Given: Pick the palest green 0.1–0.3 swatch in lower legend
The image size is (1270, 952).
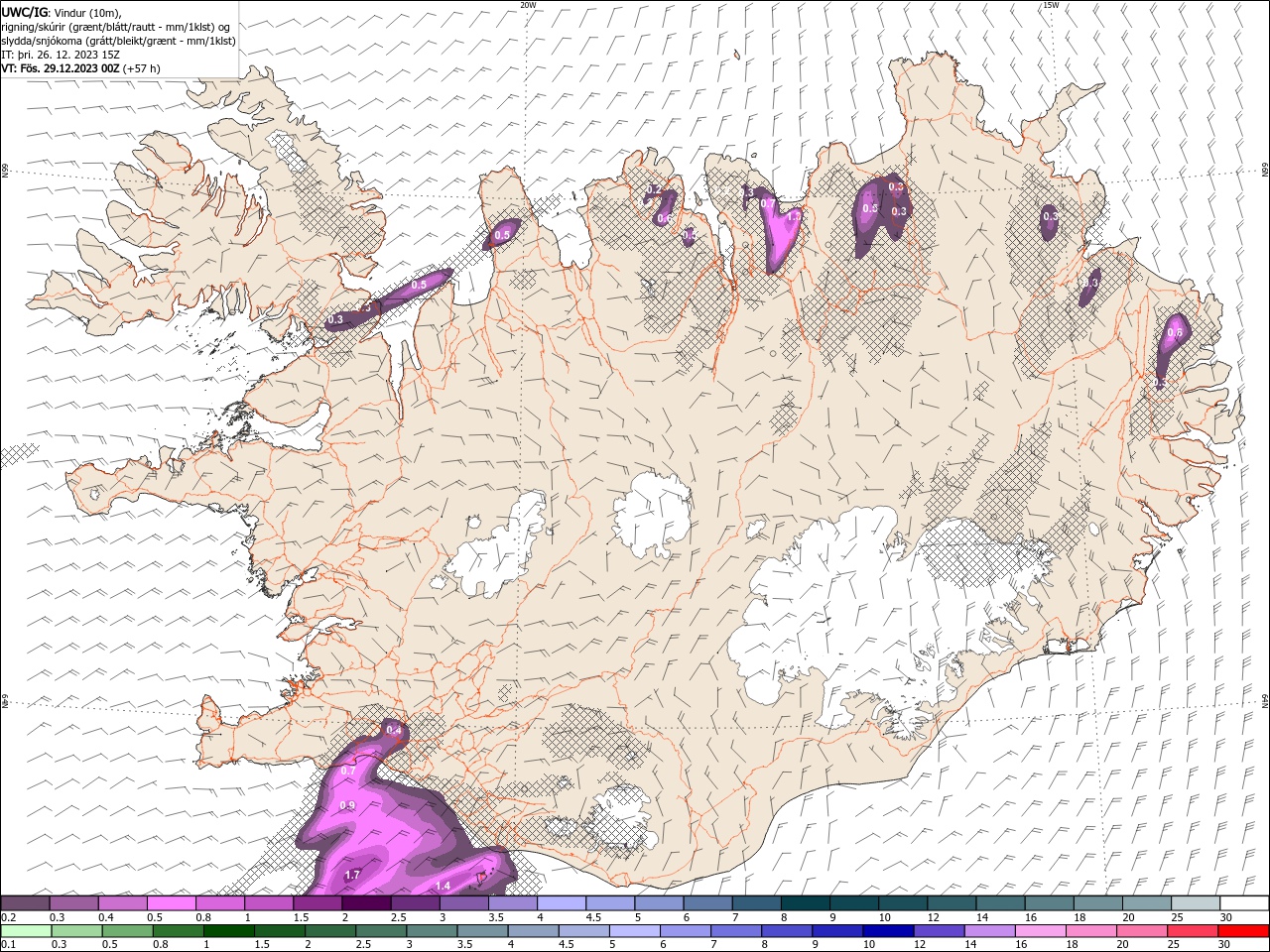Looking at the screenshot, I should pyautogui.click(x=26, y=931).
